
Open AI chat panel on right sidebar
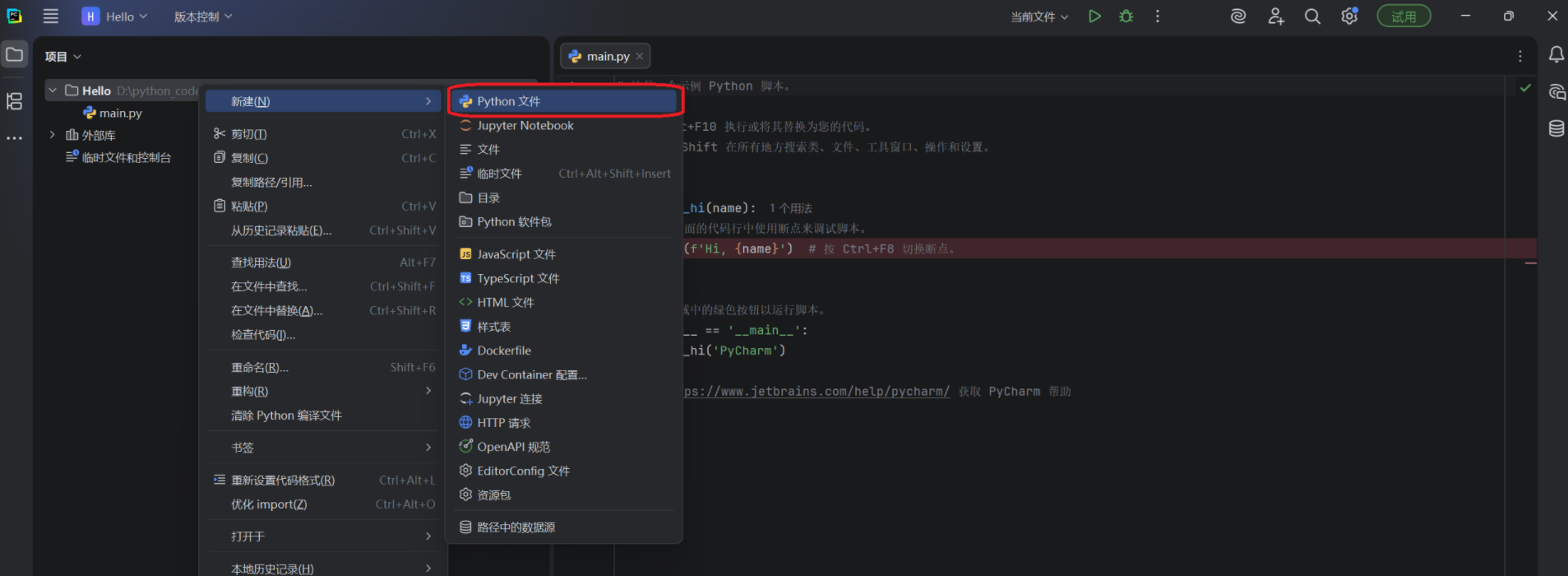coord(1556,92)
